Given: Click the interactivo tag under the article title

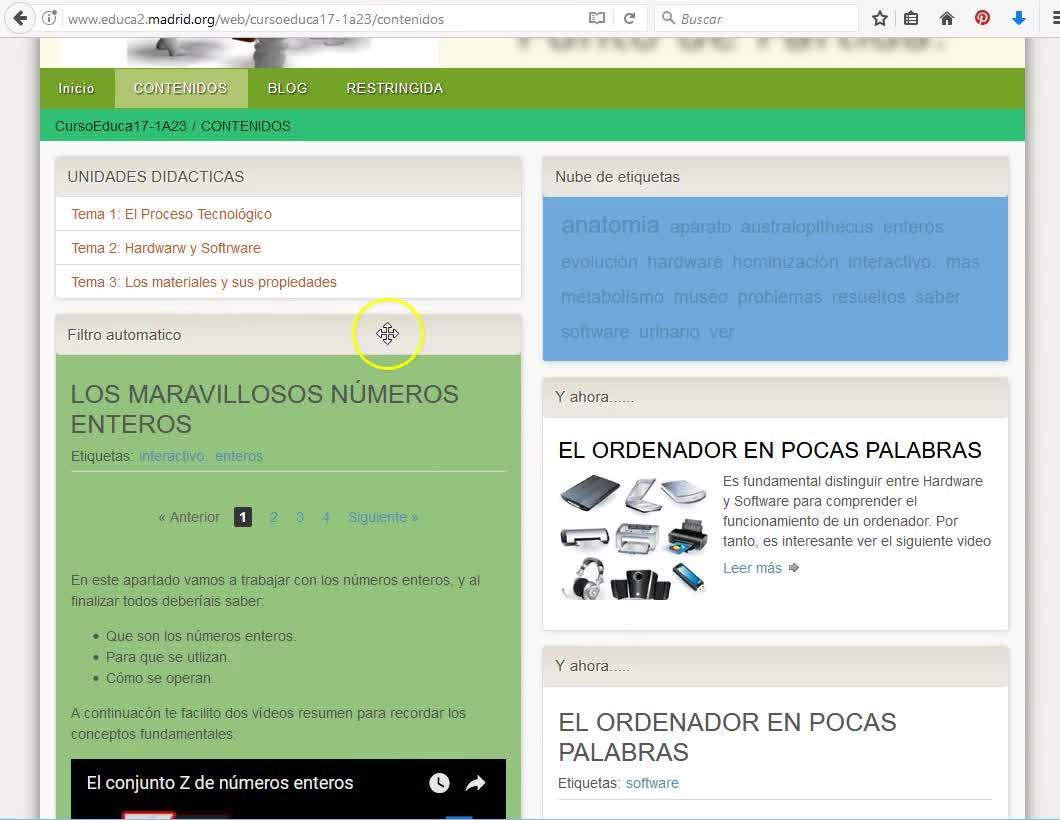Looking at the screenshot, I should (x=172, y=456).
